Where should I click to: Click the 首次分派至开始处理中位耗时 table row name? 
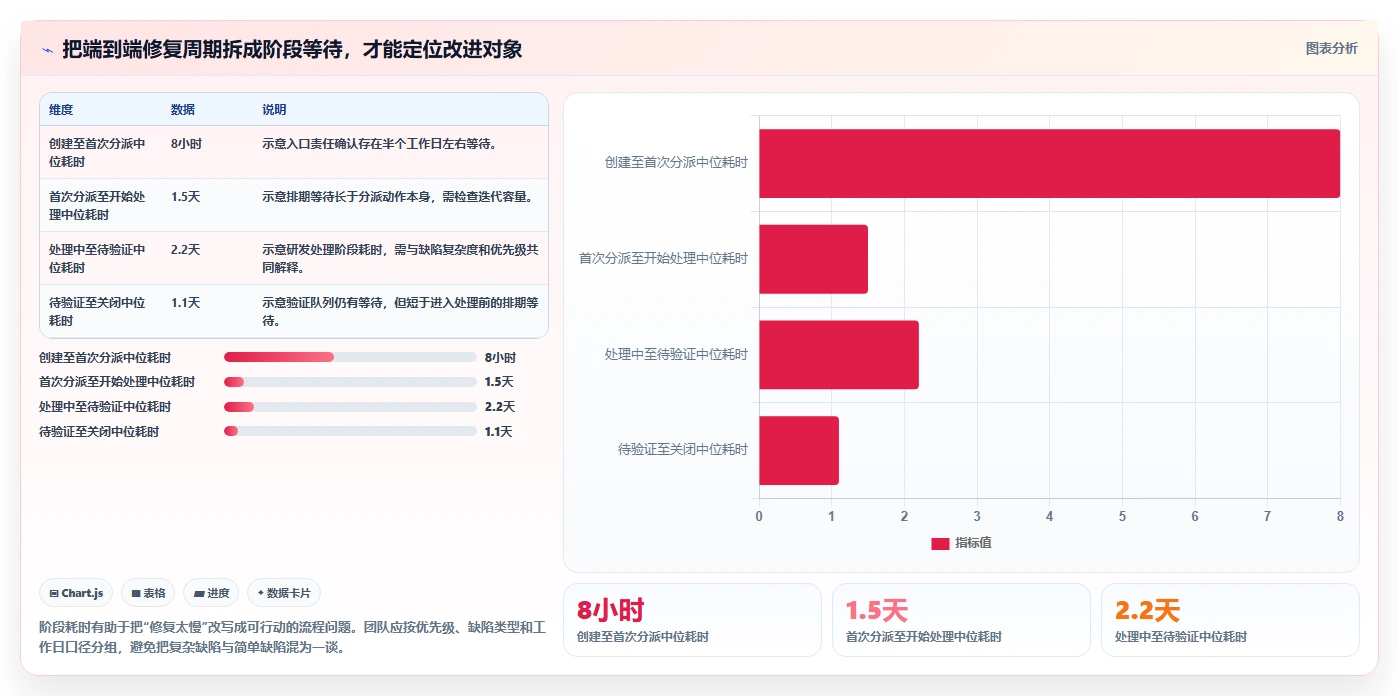(x=97, y=205)
